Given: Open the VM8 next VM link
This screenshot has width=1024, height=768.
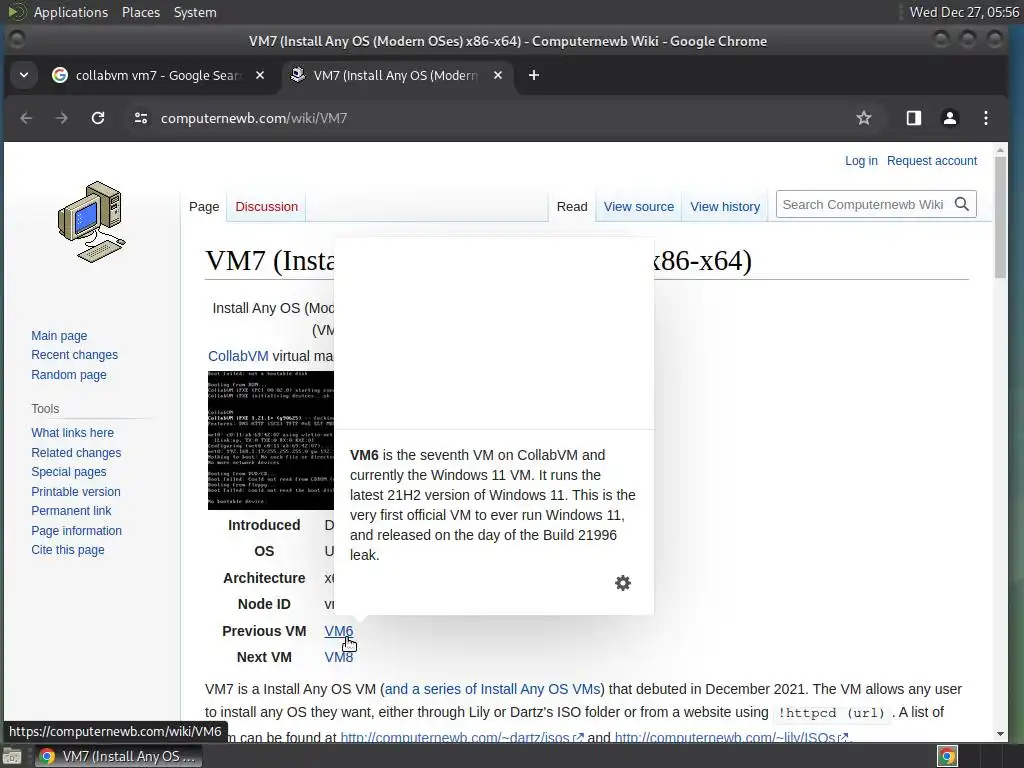Looking at the screenshot, I should point(338,657).
